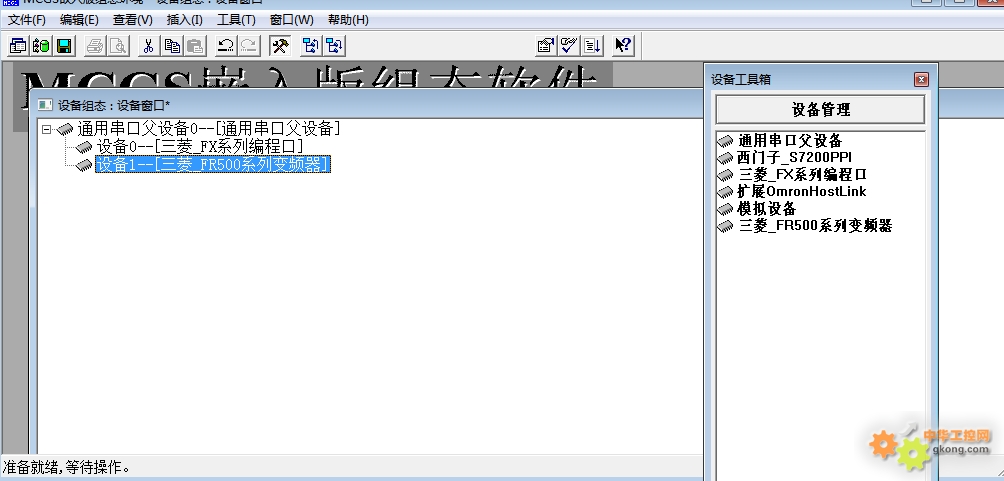Click the 设备管理 button

click(820, 110)
